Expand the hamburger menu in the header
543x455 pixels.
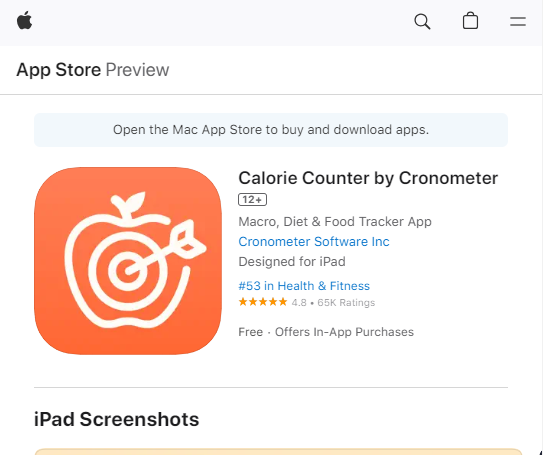click(x=518, y=21)
